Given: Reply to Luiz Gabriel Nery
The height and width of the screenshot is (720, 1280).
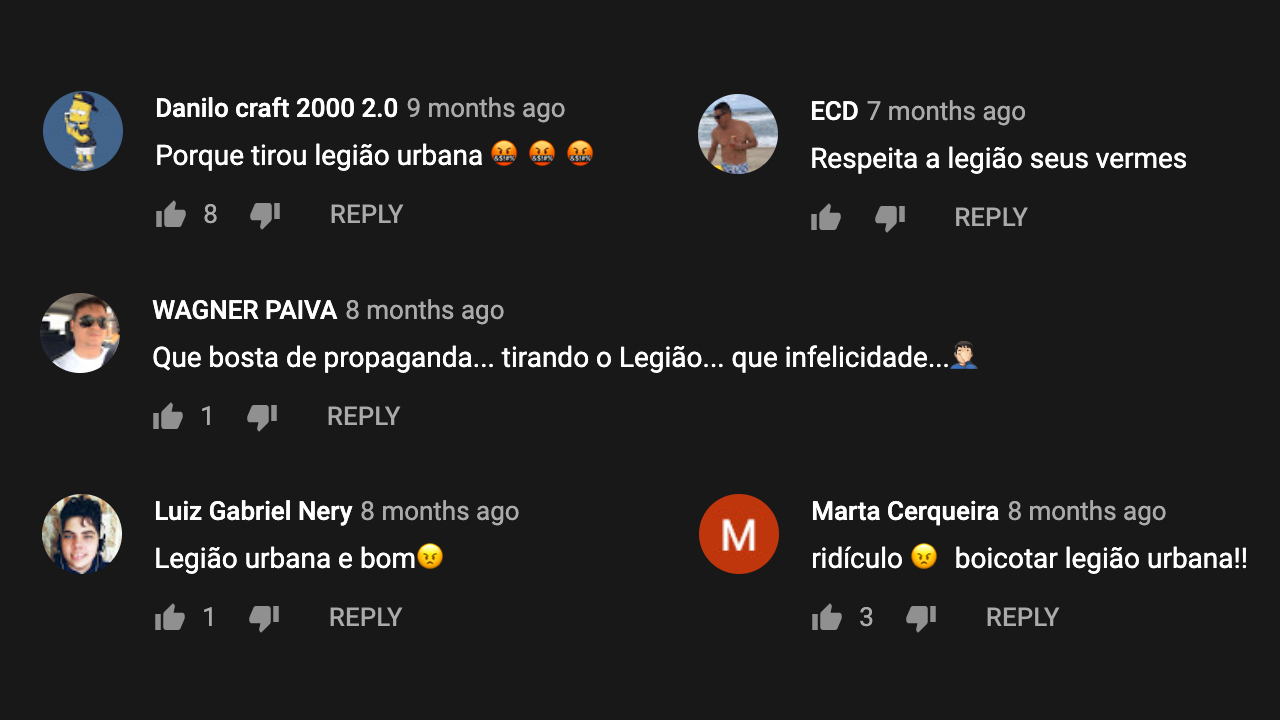Looking at the screenshot, I should click(365, 617).
